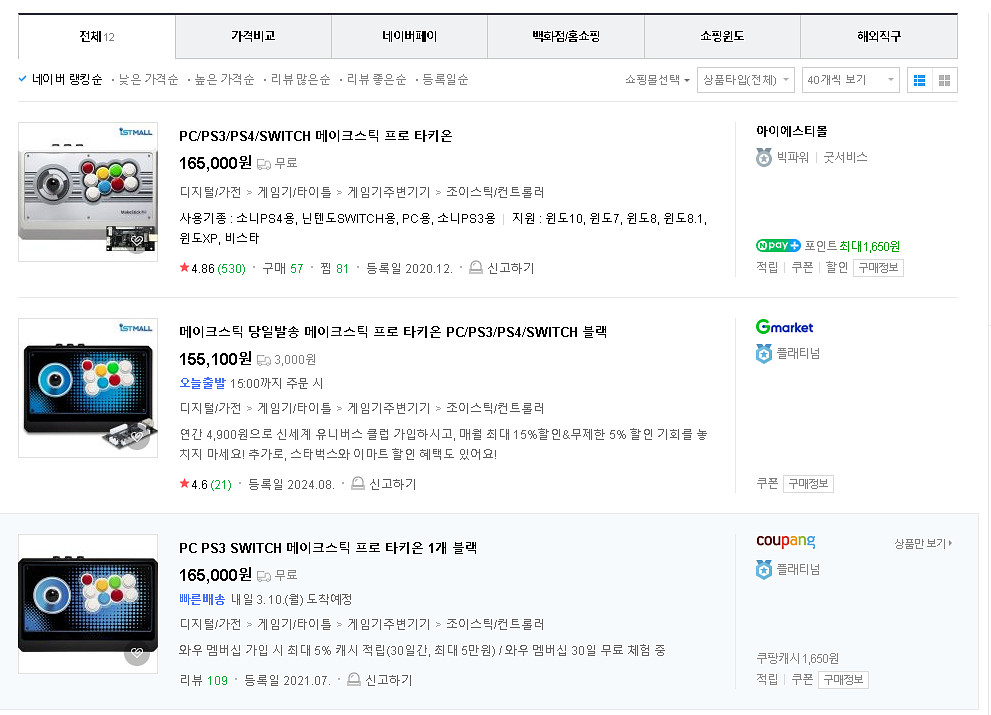Open 메이크스틱 당일발송 블랙 product title
Image resolution: width=991 pixels, height=715 pixels.
393,333
